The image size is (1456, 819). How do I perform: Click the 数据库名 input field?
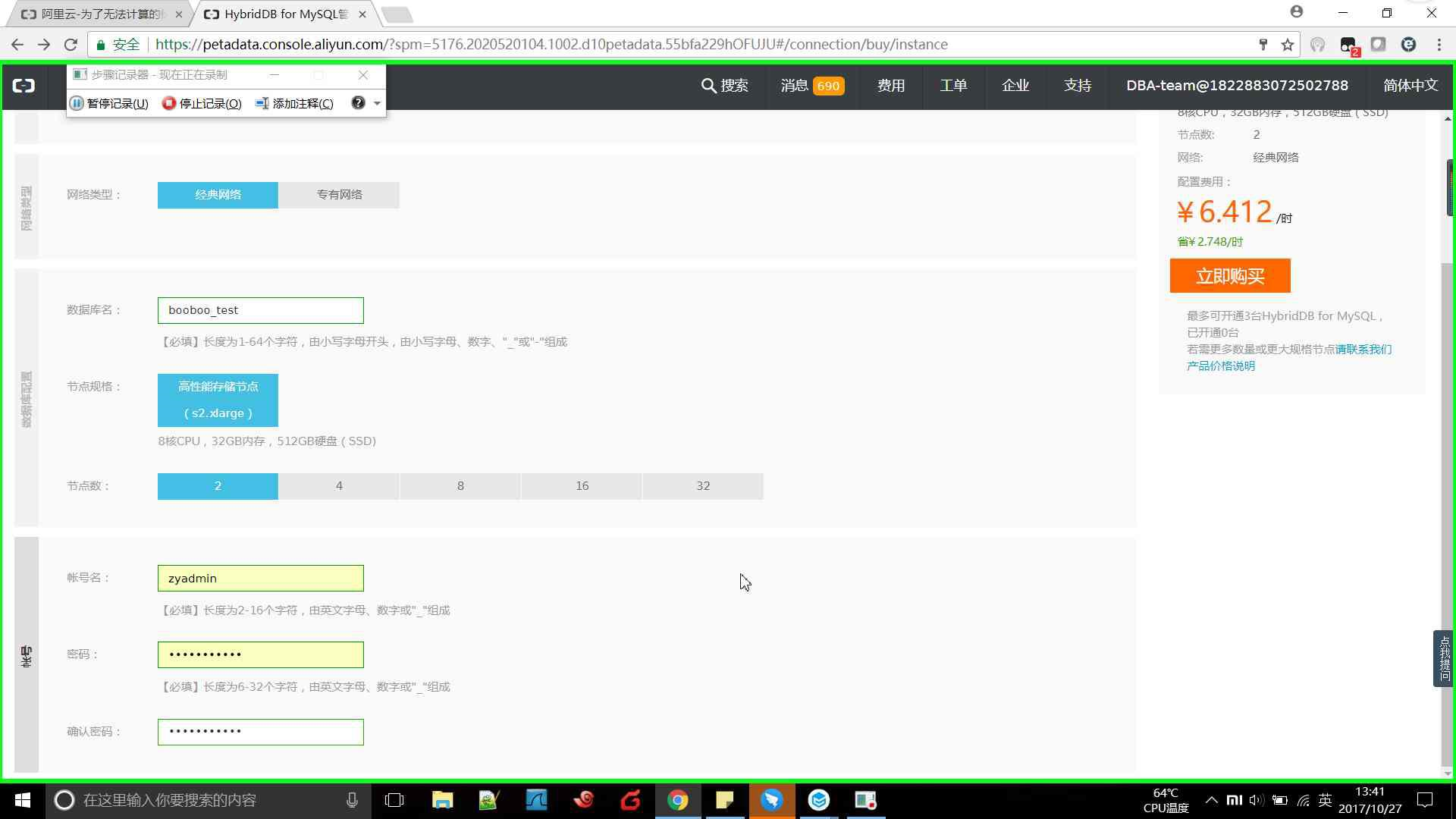[x=260, y=310]
